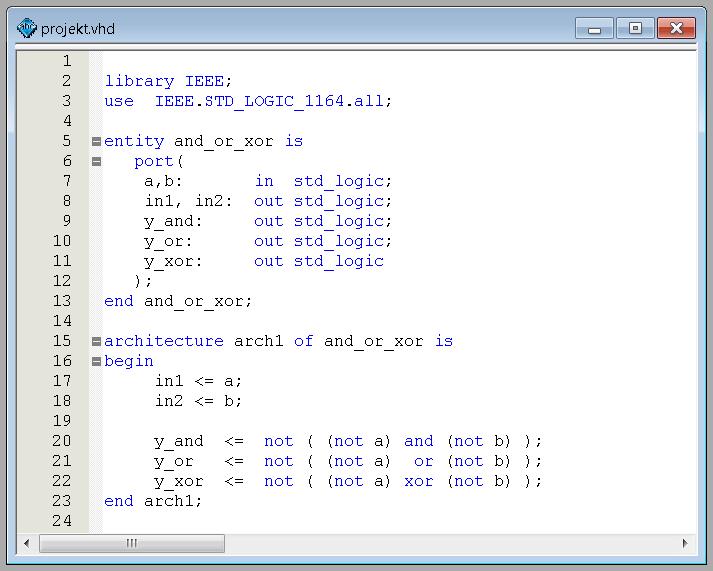Click the scroll right arrow
This screenshot has height=571, width=713.
pyautogui.click(x=685, y=543)
